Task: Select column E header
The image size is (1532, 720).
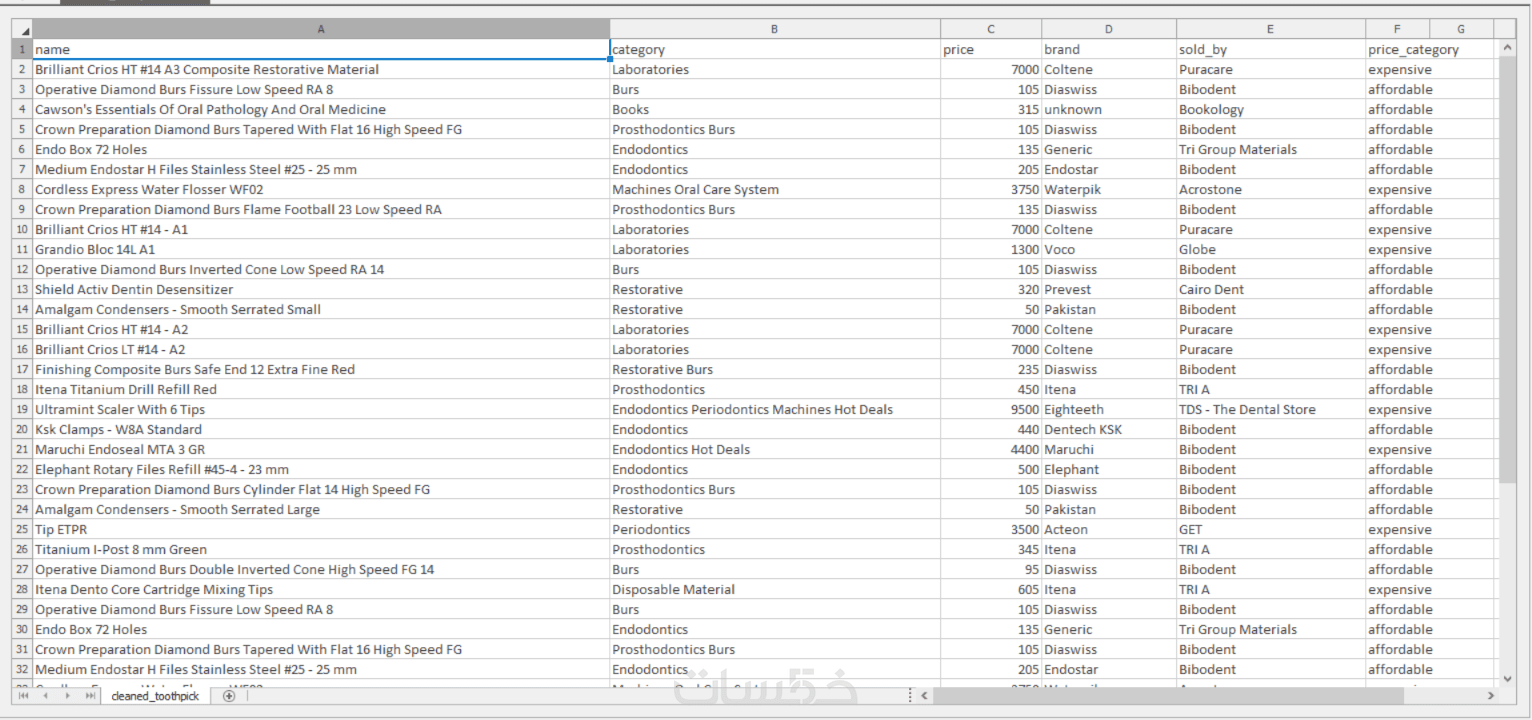Action: (x=1271, y=29)
